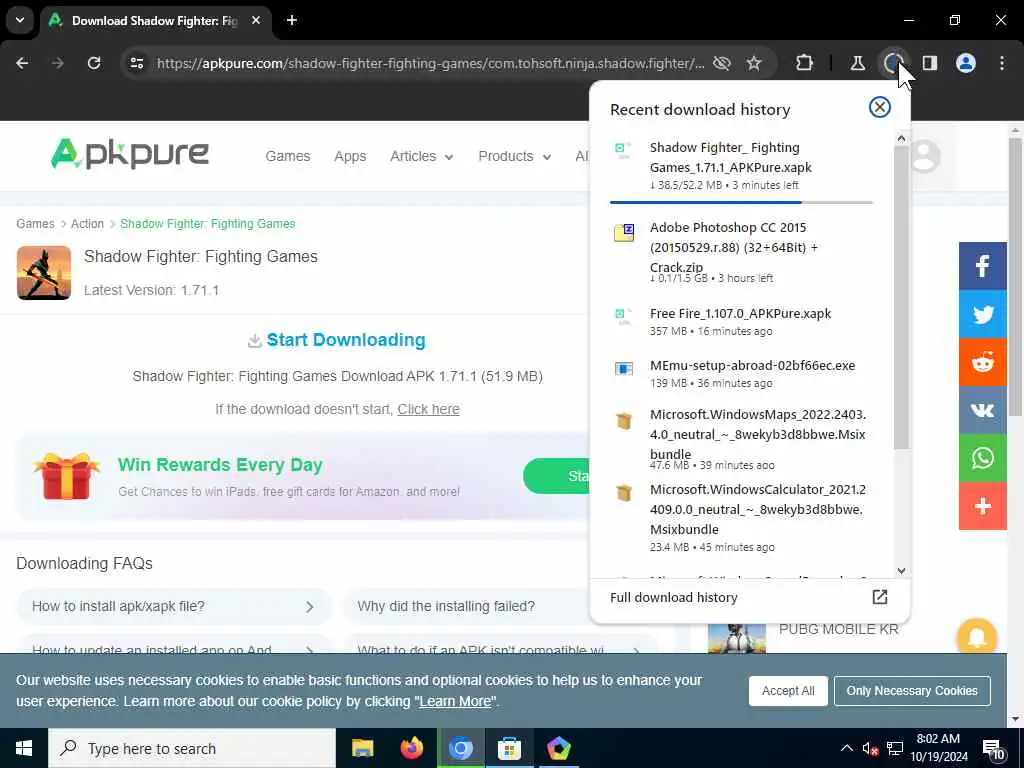
Task: Go back to previous page
Action: pyautogui.click(x=22, y=63)
